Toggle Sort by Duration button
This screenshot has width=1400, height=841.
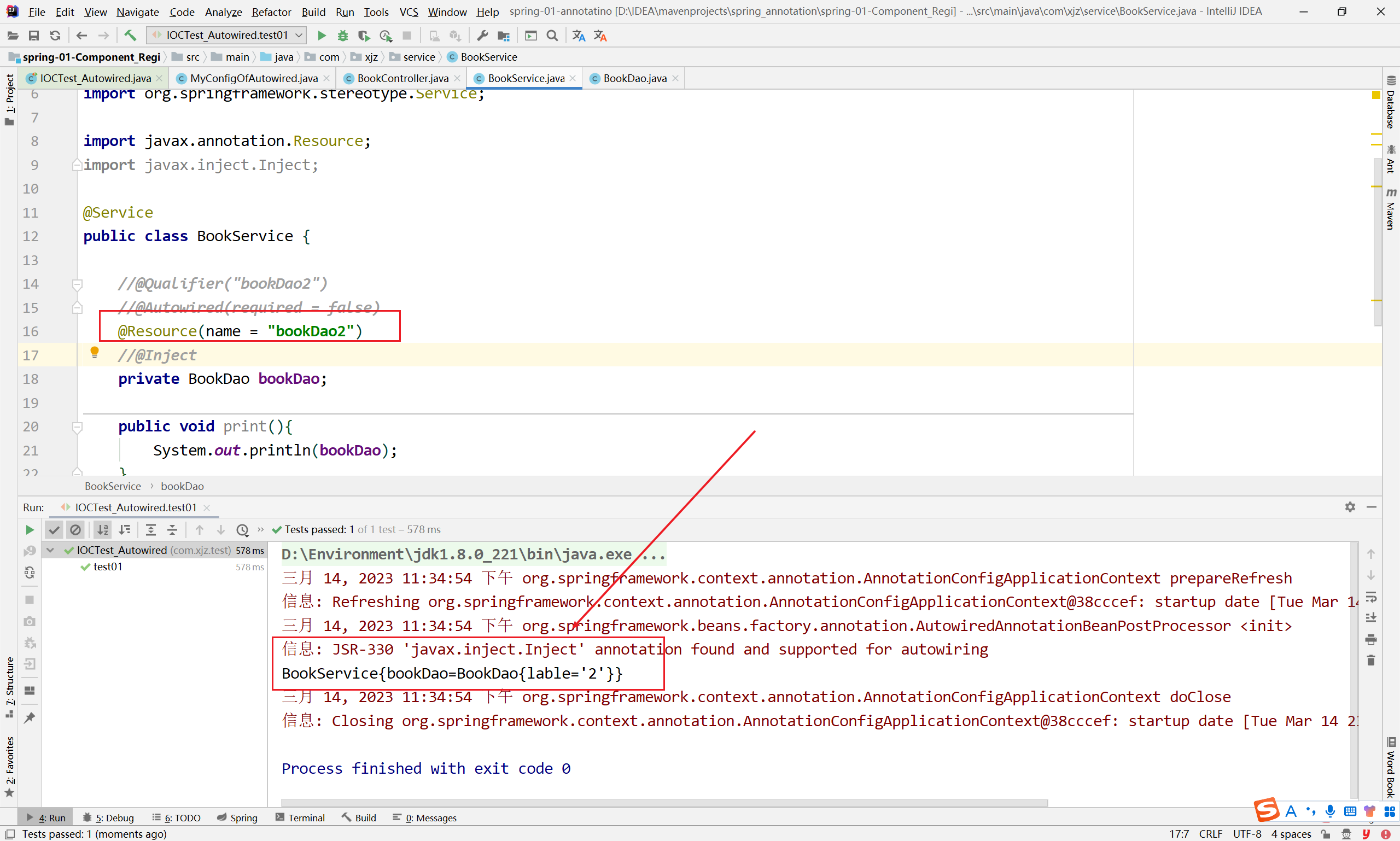pyautogui.click(x=124, y=530)
